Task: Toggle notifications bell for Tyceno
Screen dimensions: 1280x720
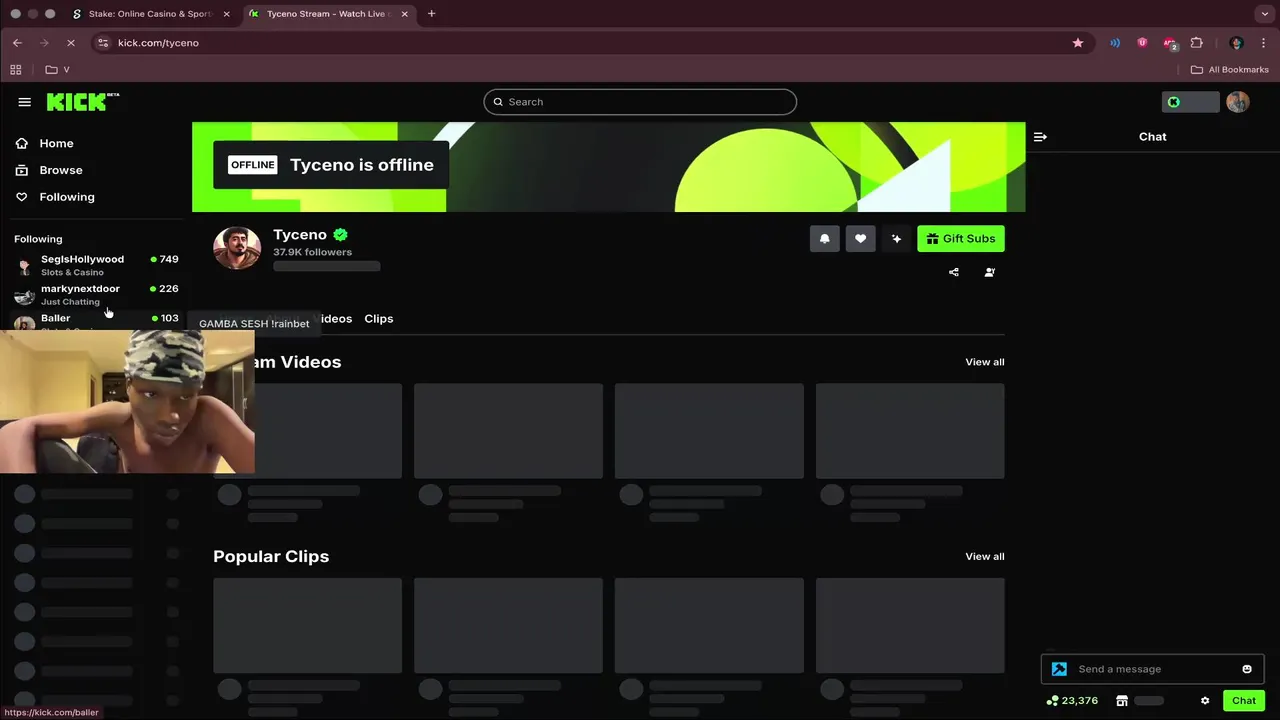Action: (824, 239)
